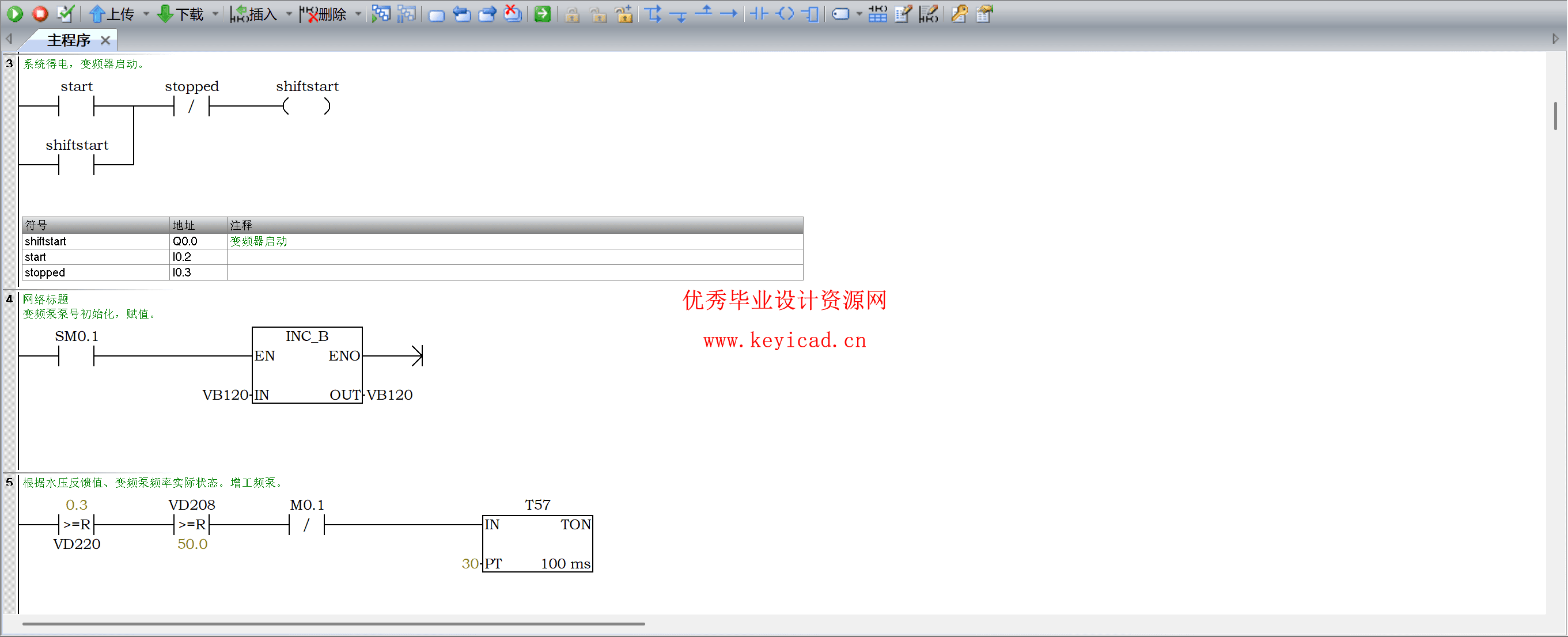1568x637 pixels.
Task: Remove all bookmarks icon
Action: 513,13
